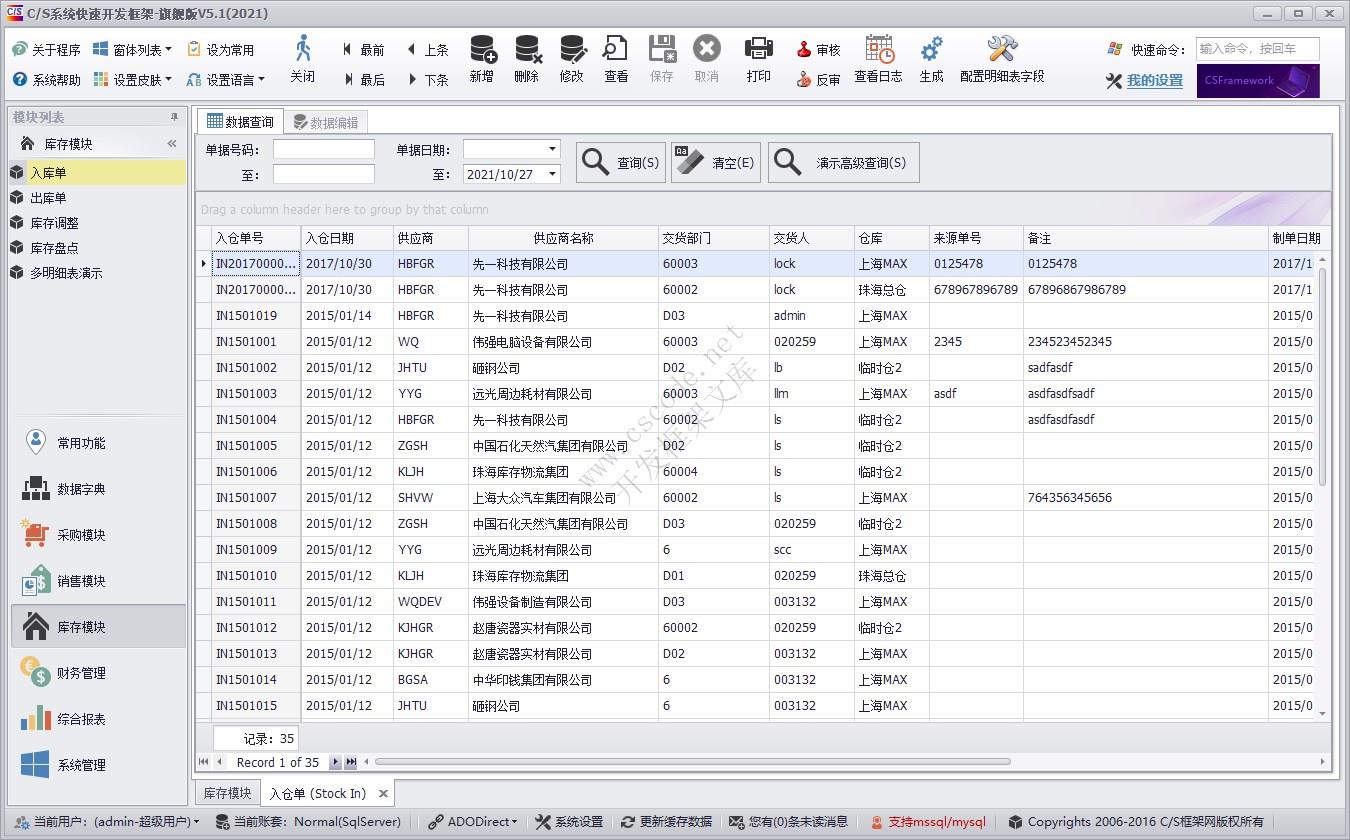Pin the 模块列表 panel with pushpin
The height and width of the screenshot is (840, 1350).
[174, 118]
